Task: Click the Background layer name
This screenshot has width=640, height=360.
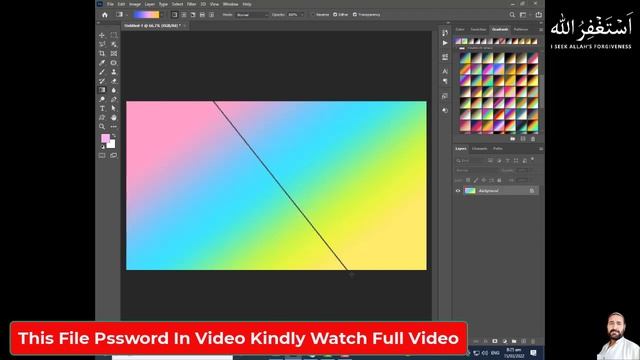Action: pos(489,191)
